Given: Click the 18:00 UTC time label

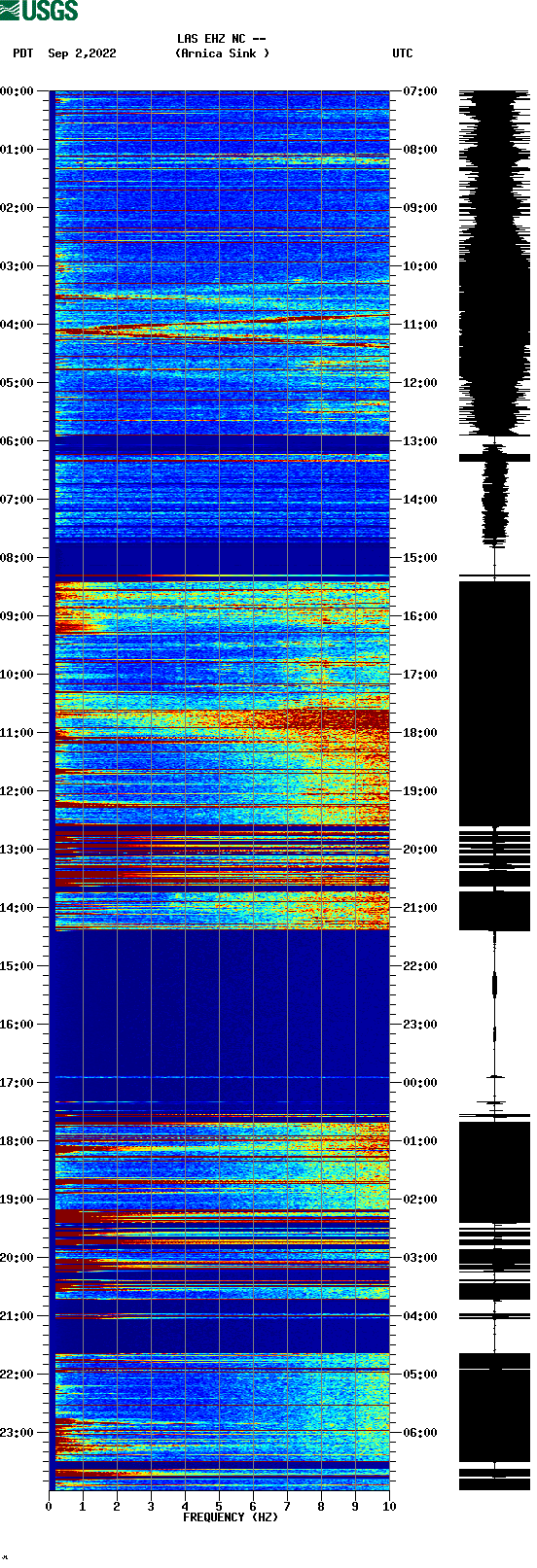Looking at the screenshot, I should pyautogui.click(x=420, y=733).
